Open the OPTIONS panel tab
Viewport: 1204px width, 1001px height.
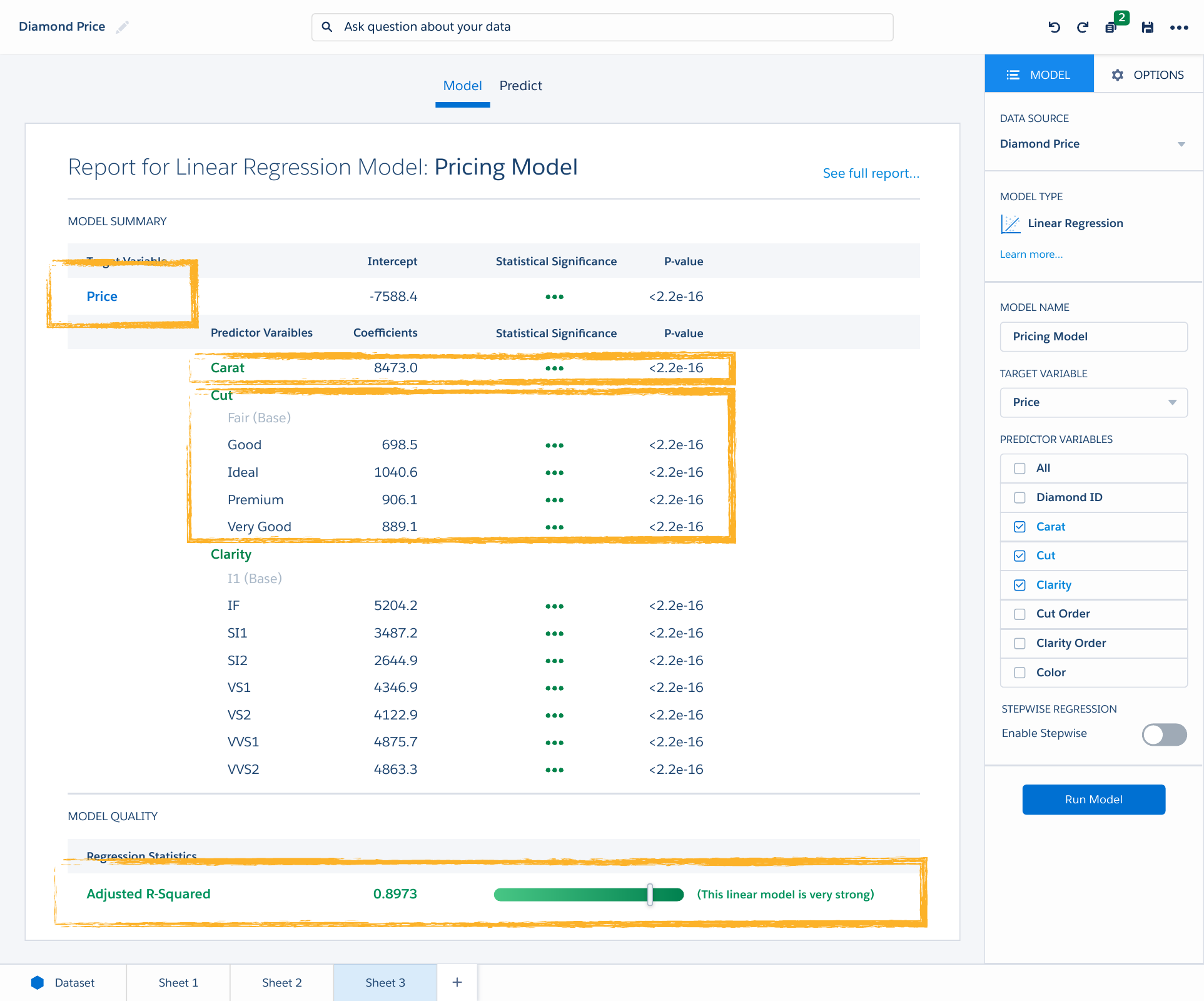click(1148, 74)
